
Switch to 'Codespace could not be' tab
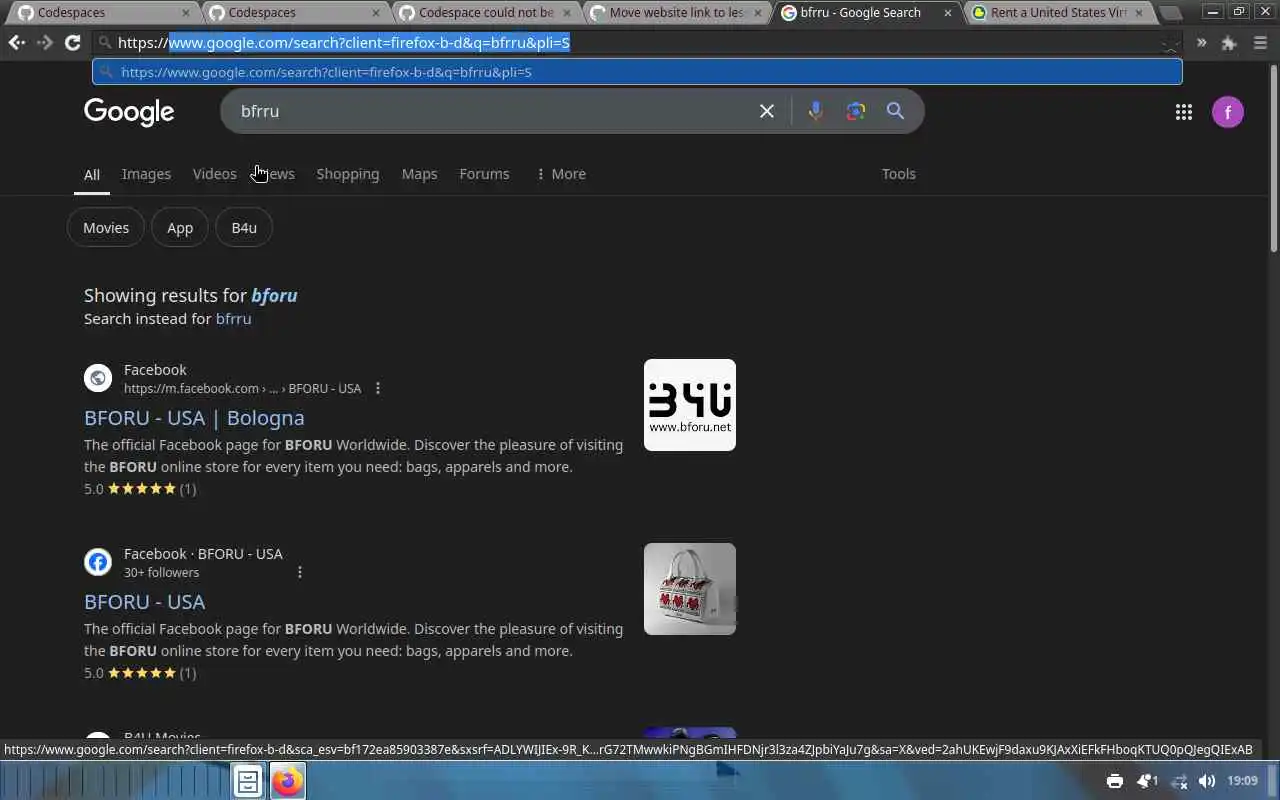tap(485, 13)
